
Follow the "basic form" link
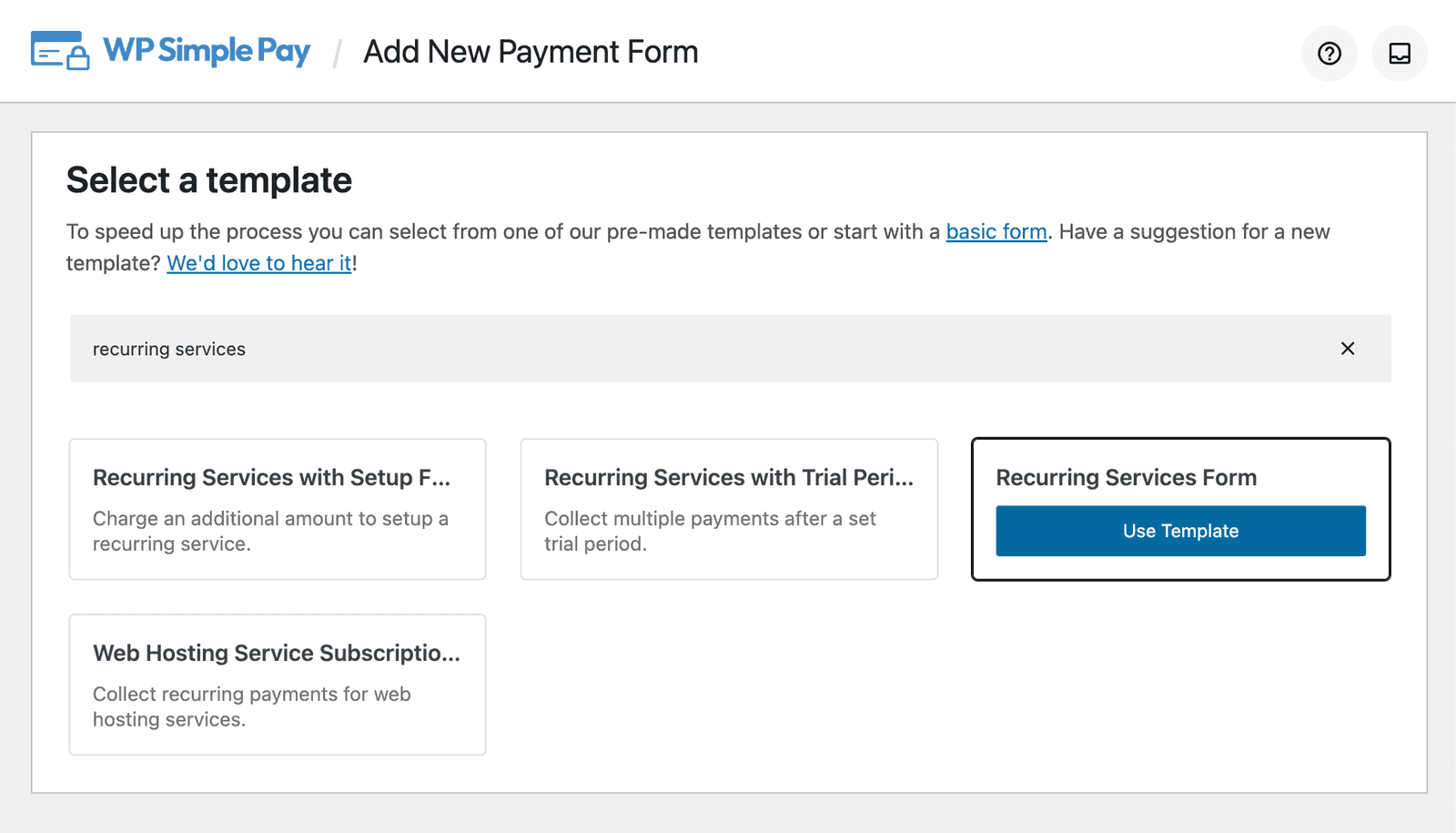point(996,232)
